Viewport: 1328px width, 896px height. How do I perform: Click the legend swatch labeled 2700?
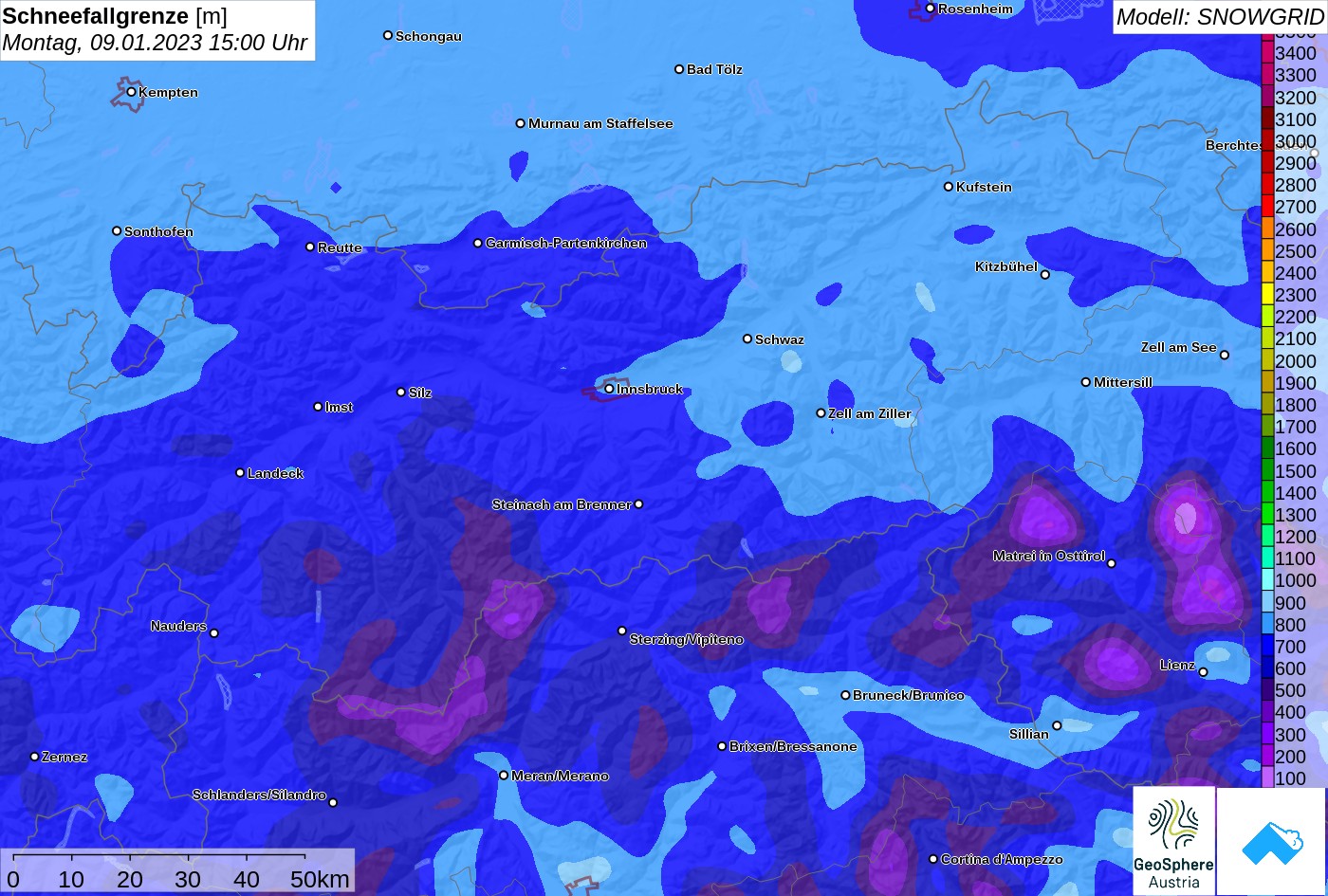pyautogui.click(x=1267, y=207)
